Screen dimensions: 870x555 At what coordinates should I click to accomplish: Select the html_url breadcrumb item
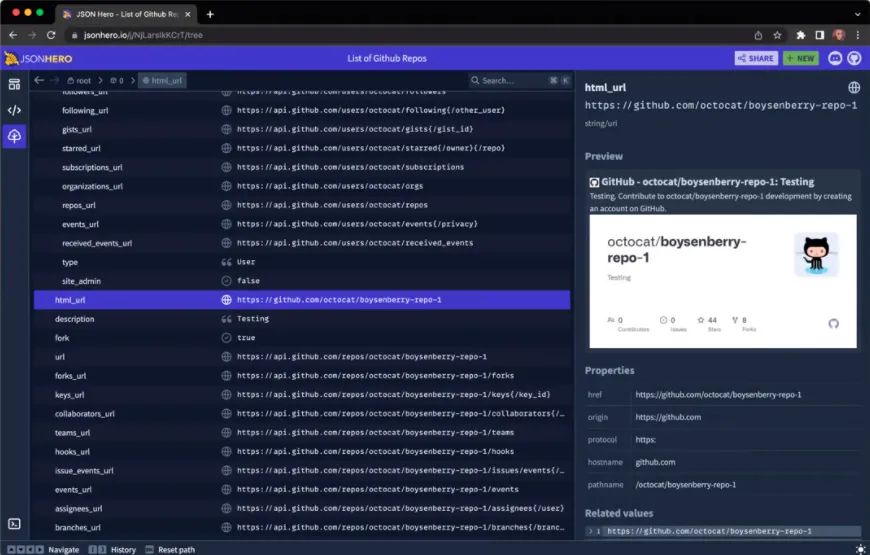[162, 80]
